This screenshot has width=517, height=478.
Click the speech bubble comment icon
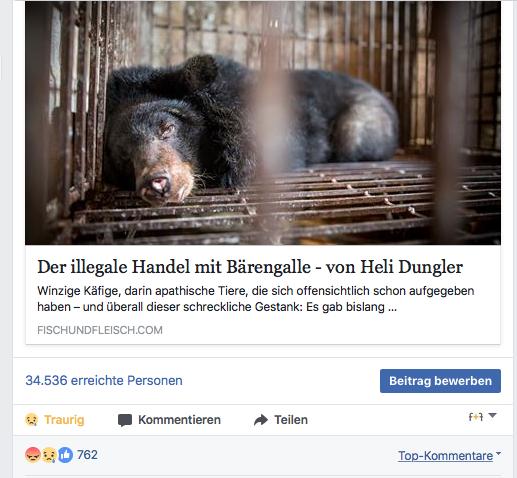click(x=125, y=420)
